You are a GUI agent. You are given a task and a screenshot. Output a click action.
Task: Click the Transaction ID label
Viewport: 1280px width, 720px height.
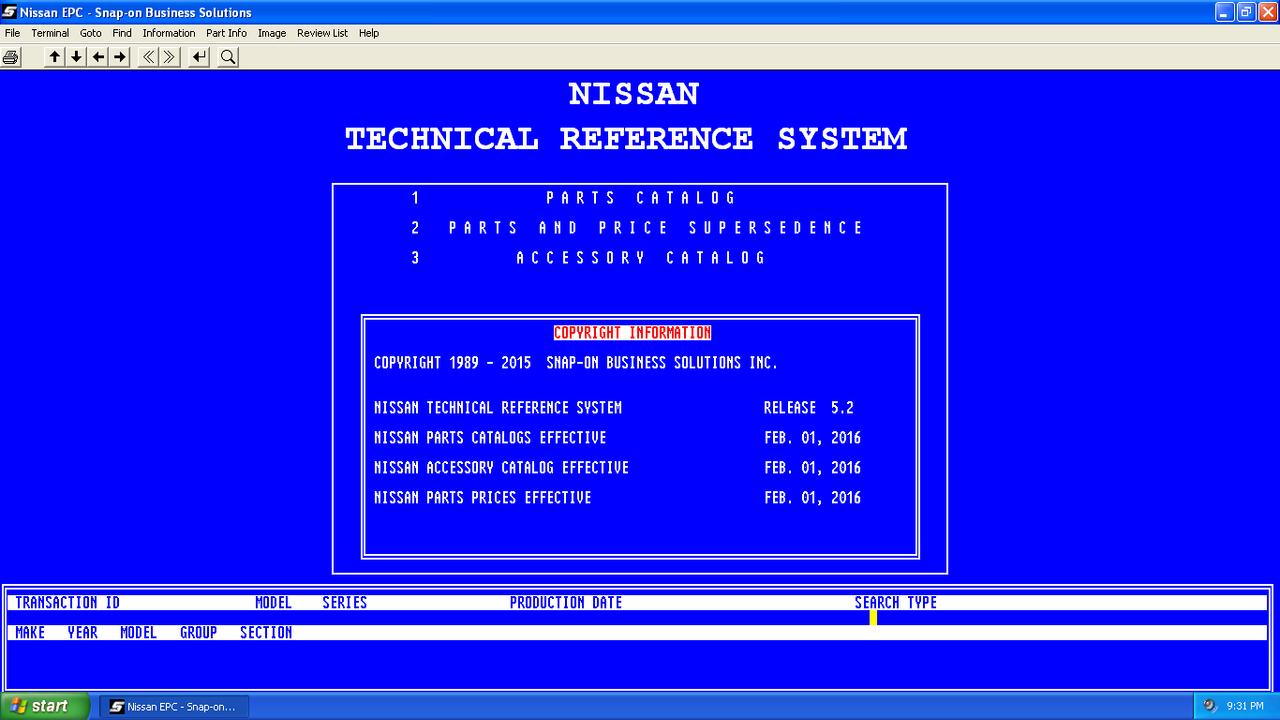pyautogui.click(x=68, y=603)
